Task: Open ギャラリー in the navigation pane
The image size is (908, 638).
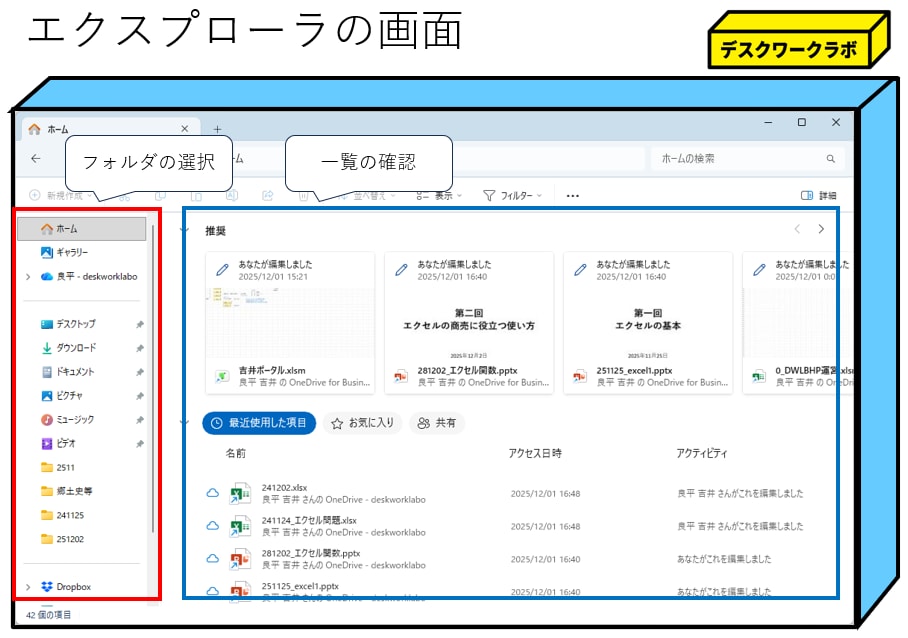Action: click(x=64, y=252)
